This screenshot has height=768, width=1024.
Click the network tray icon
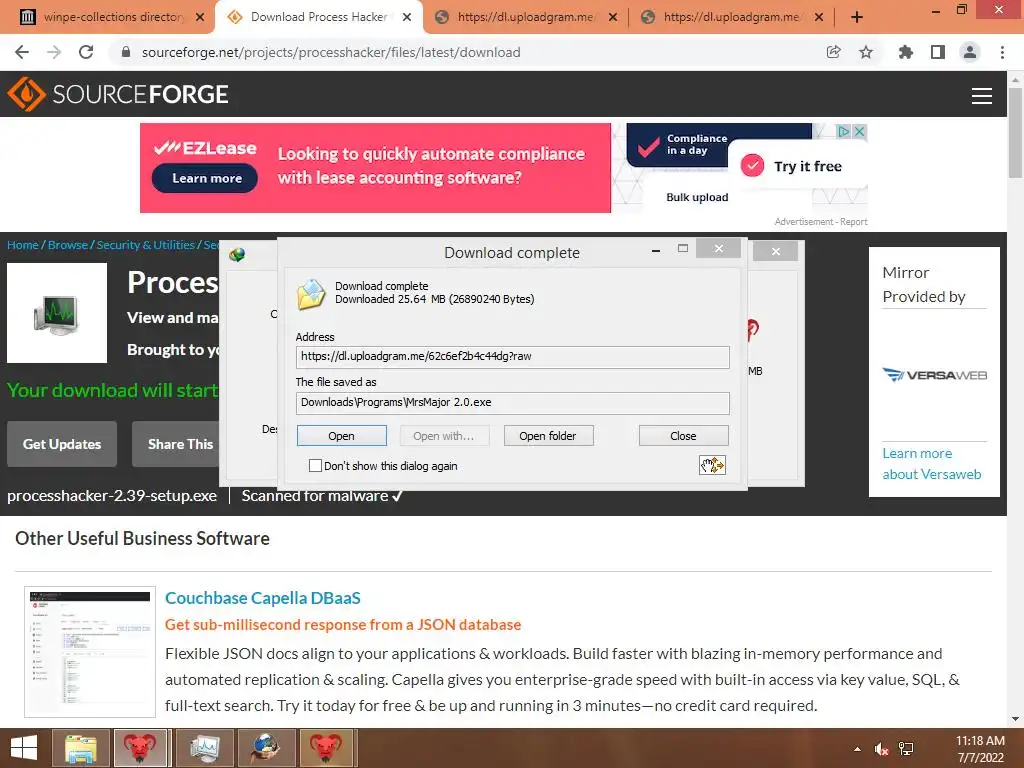(x=906, y=749)
